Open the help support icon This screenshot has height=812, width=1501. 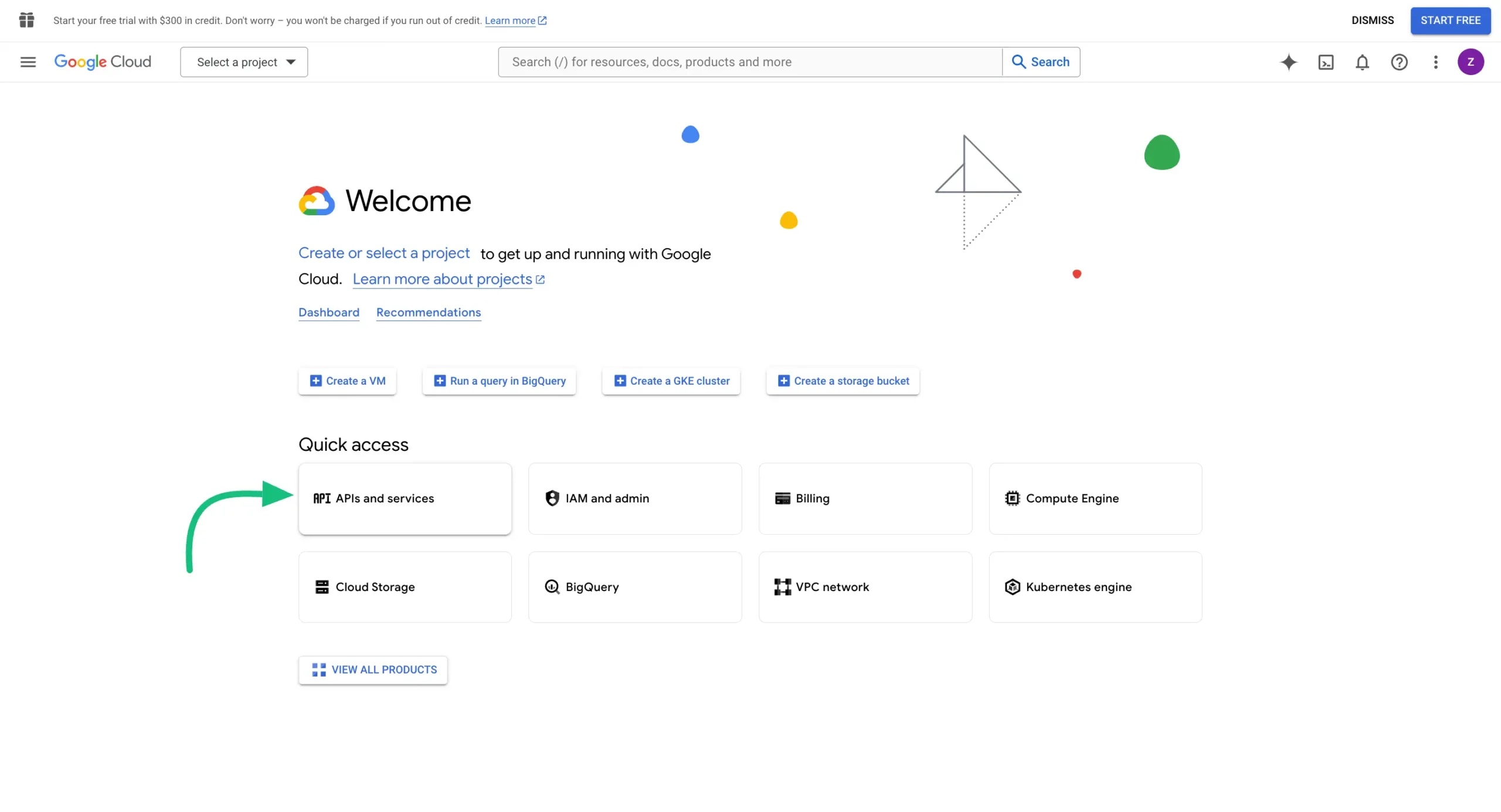click(x=1400, y=62)
